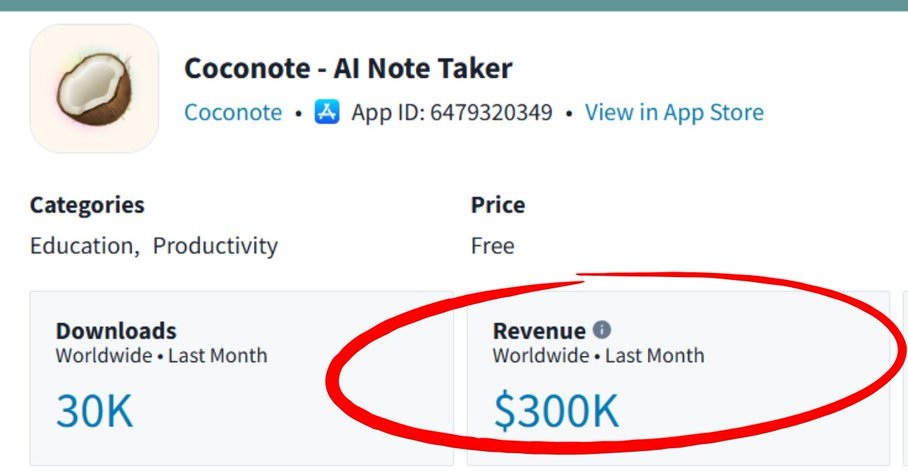Click the Coconote coconut app icon

tap(94, 89)
